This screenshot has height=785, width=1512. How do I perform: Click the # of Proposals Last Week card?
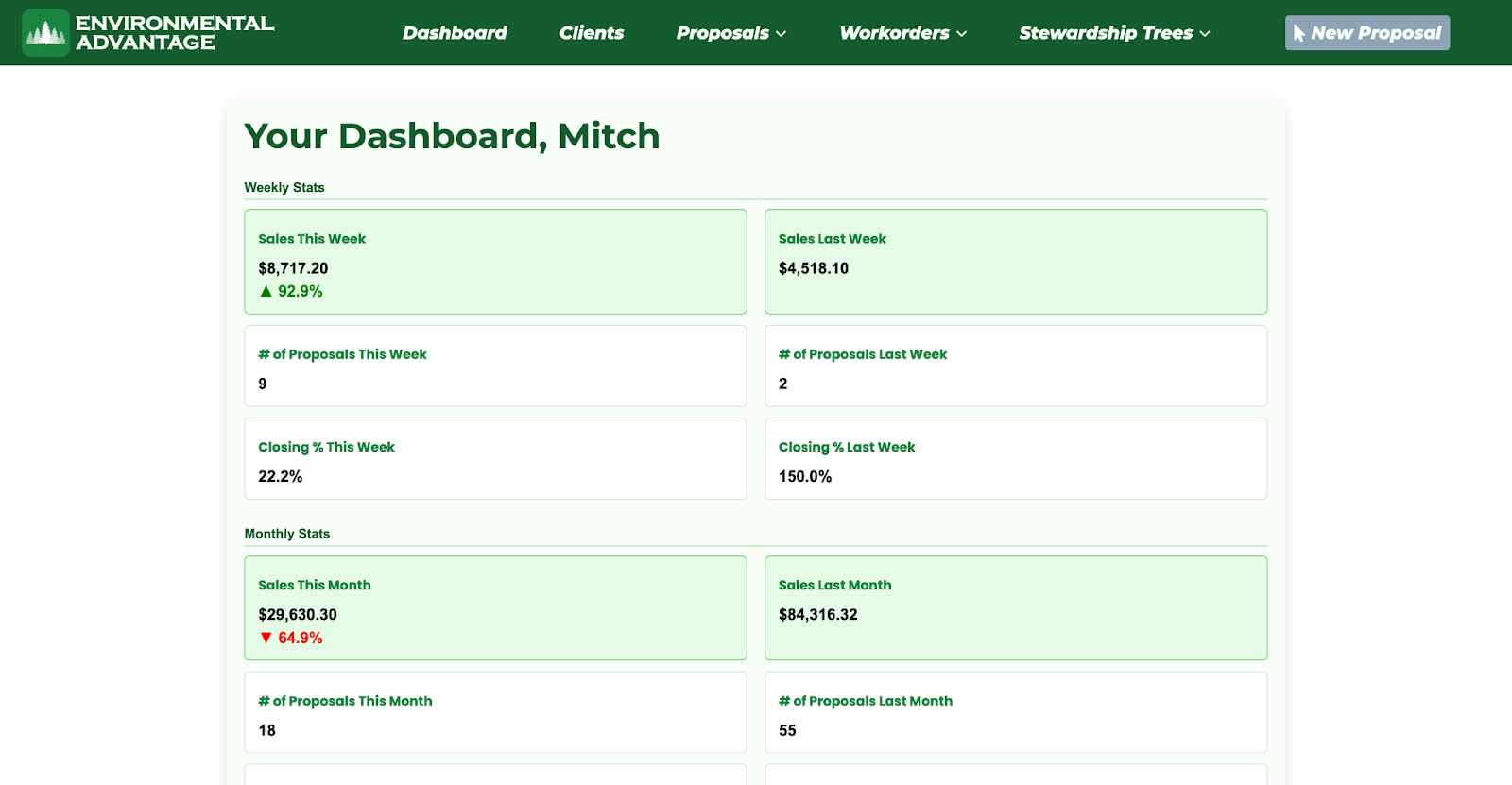click(x=1015, y=367)
